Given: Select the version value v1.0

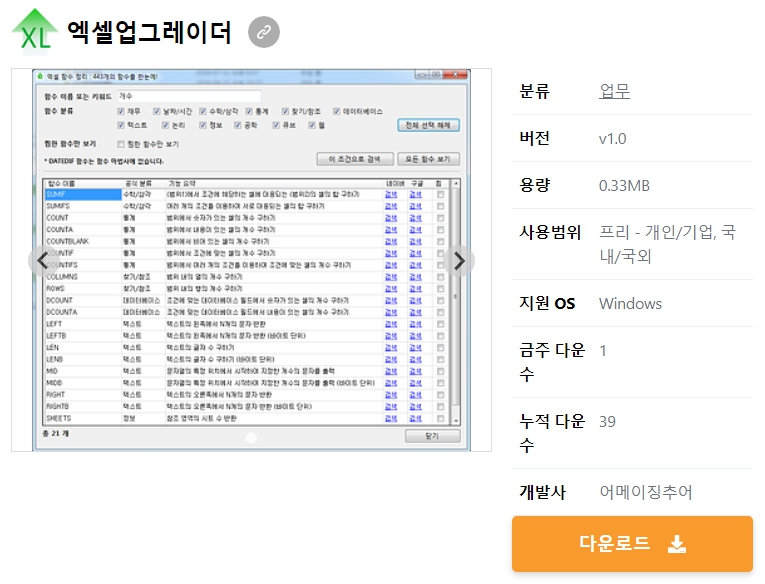Looking at the screenshot, I should pyautogui.click(x=612, y=139).
